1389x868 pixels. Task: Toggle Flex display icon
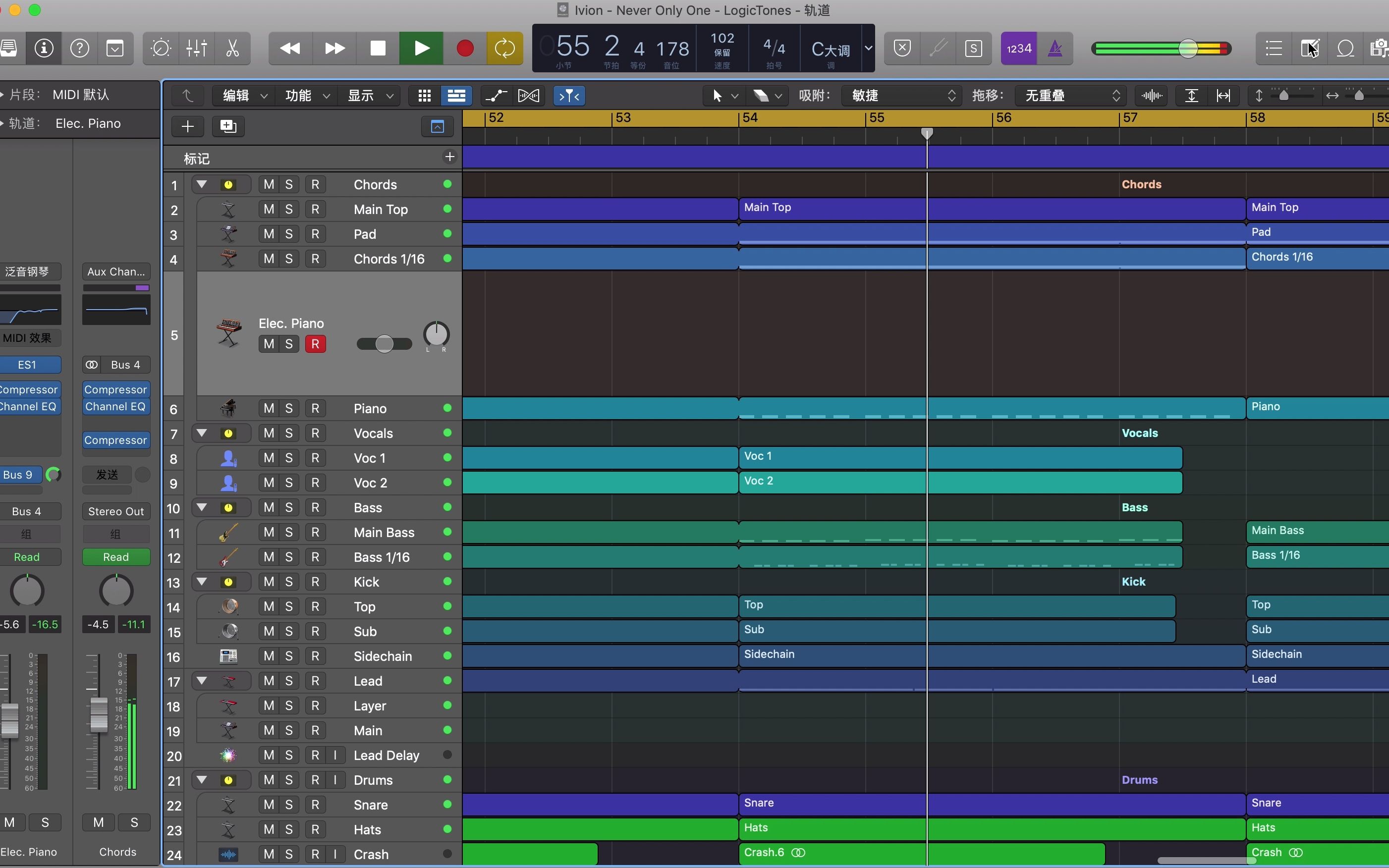tap(529, 95)
